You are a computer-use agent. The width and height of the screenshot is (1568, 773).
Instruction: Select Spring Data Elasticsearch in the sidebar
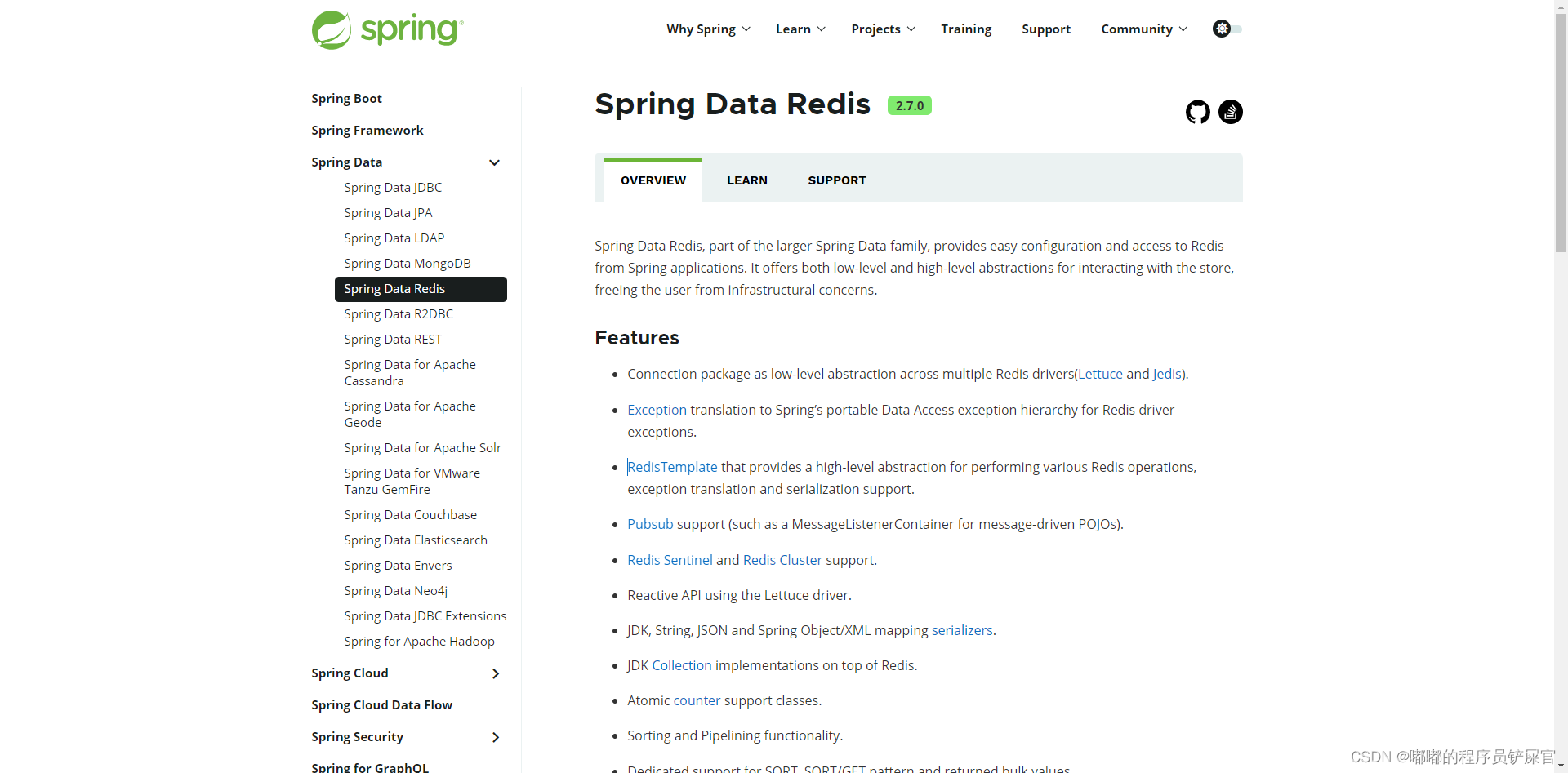416,540
